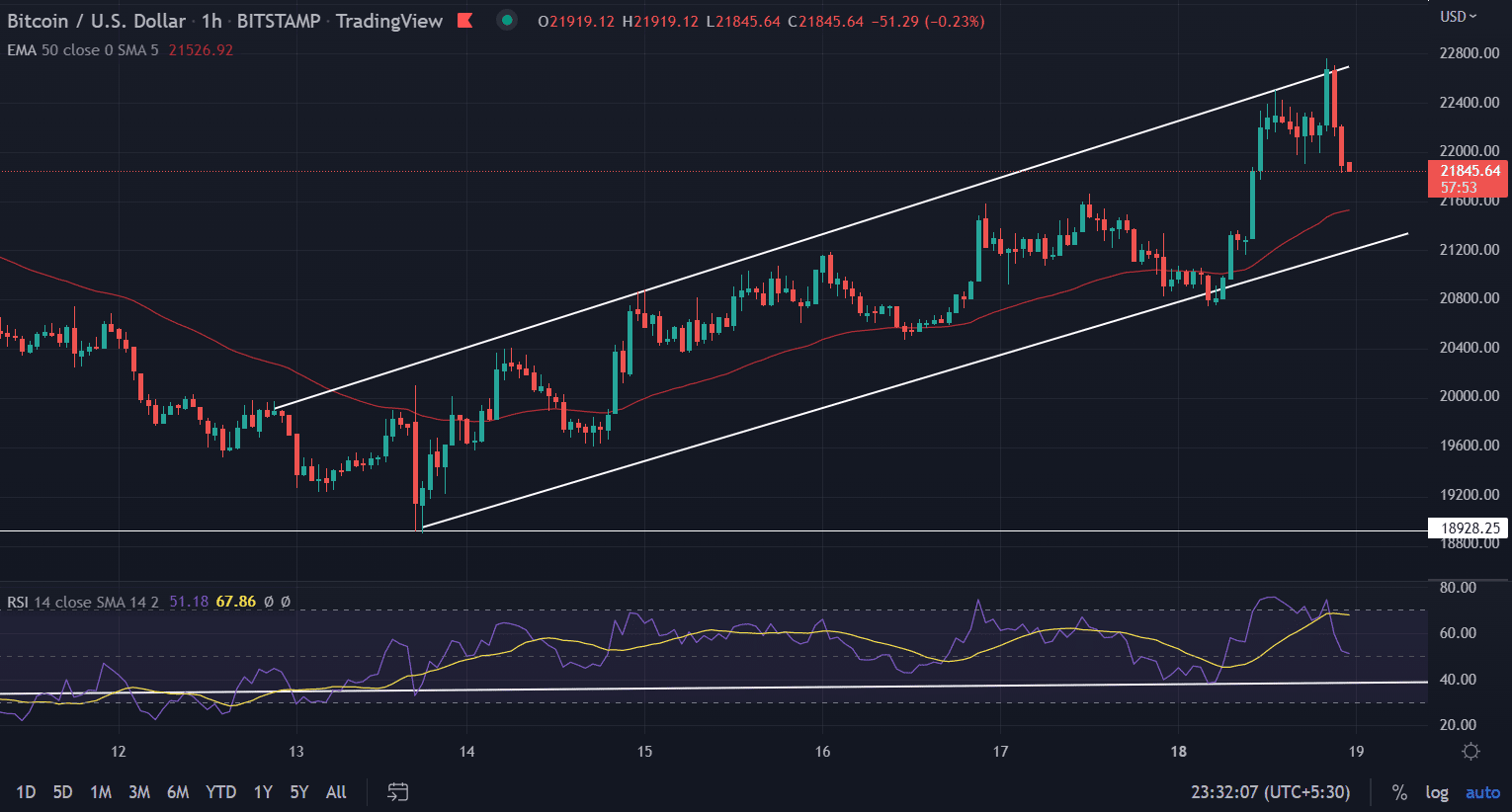Image resolution: width=1512 pixels, height=812 pixels.
Task: Select the 1Y time range
Action: (x=263, y=792)
